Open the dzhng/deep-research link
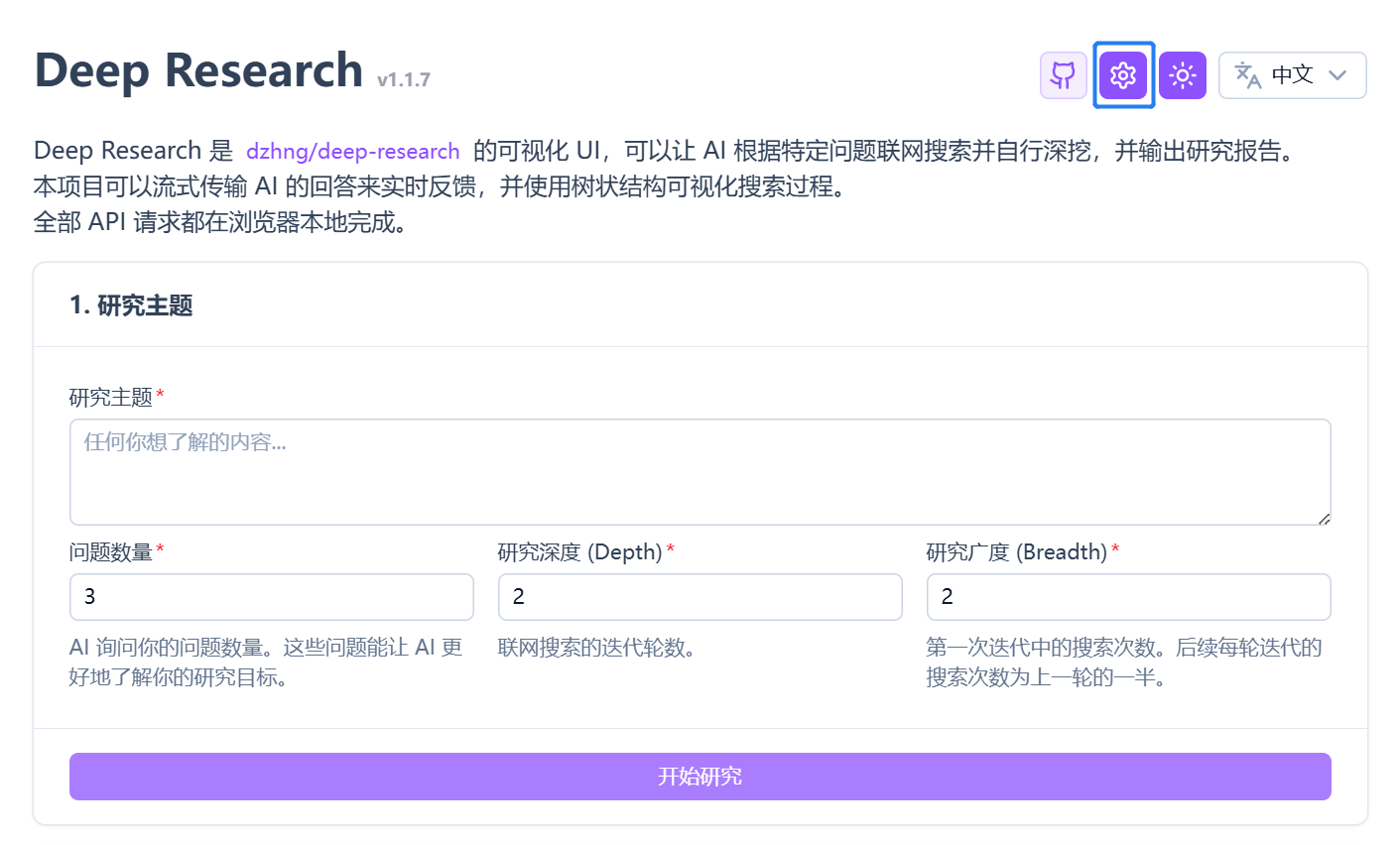1400x845 pixels. click(x=352, y=151)
